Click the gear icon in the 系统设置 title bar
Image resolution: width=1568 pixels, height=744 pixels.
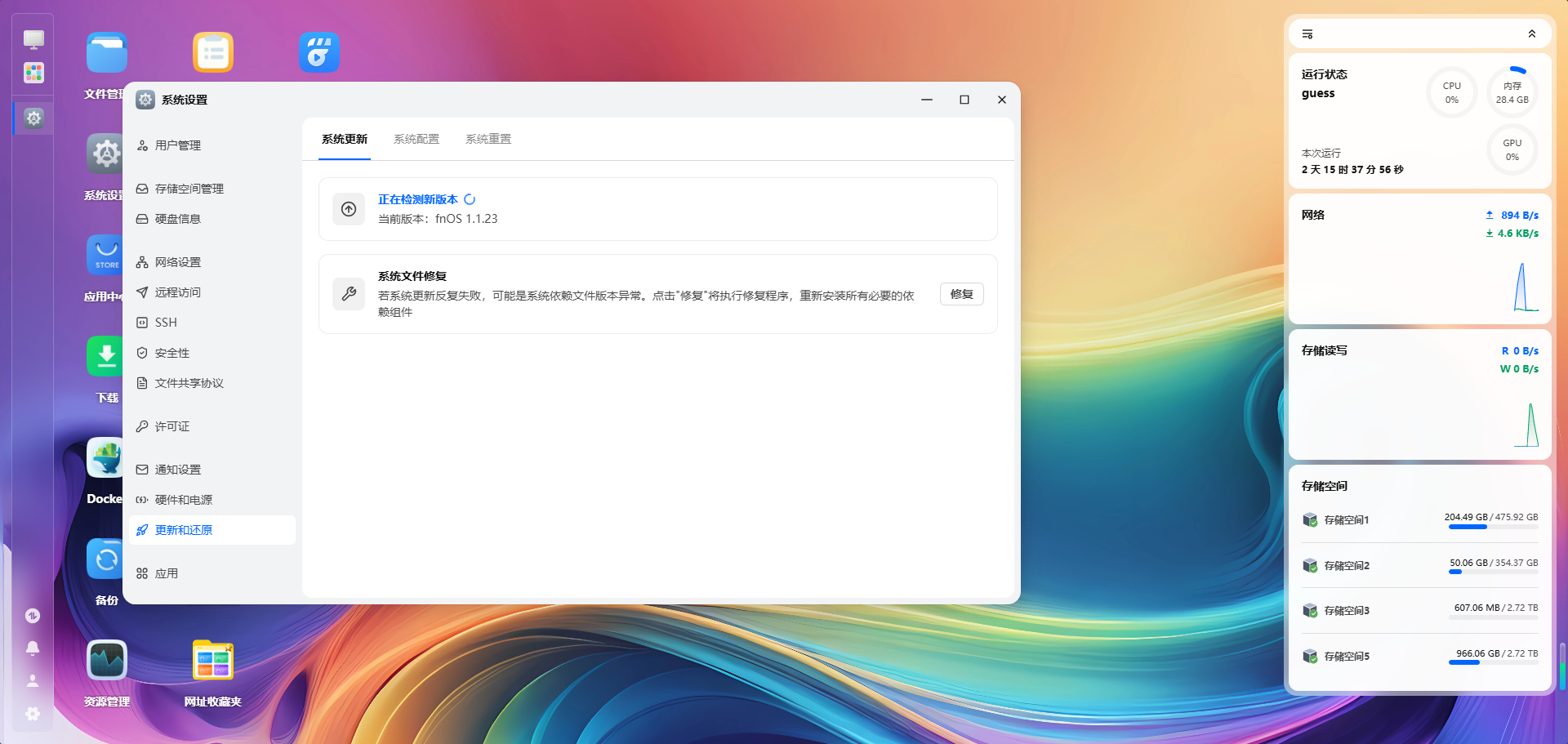point(145,100)
